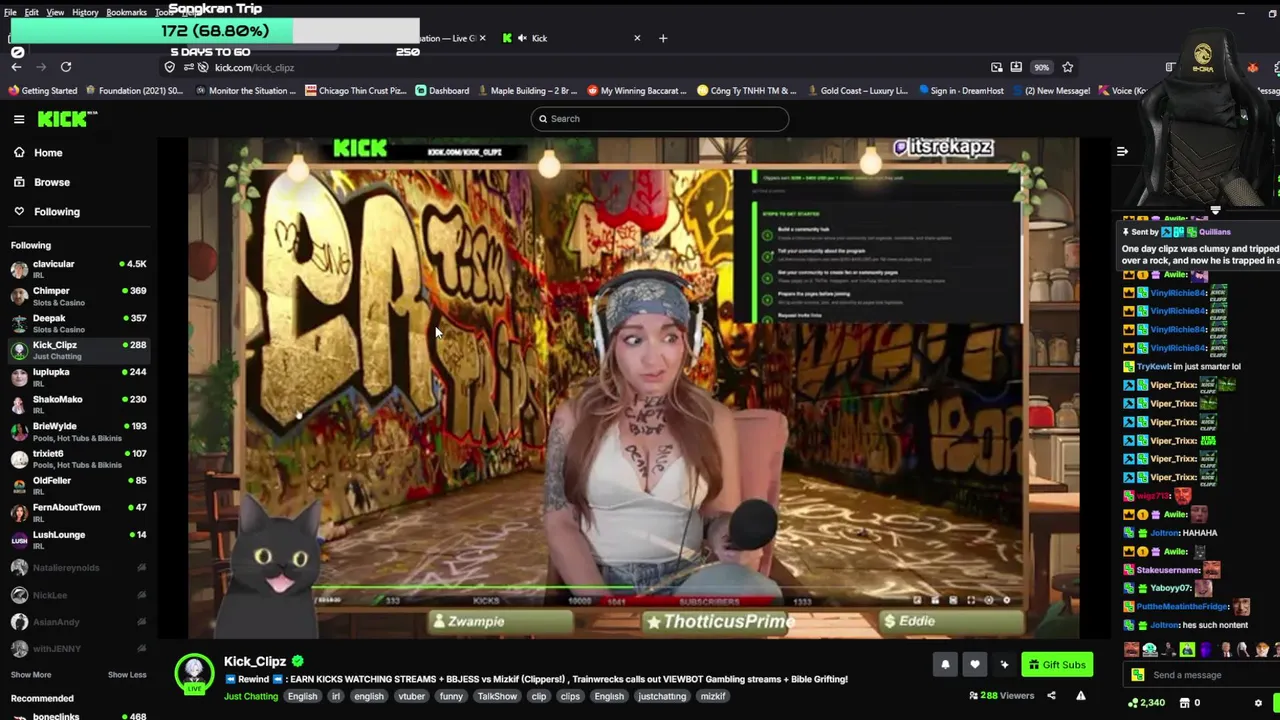Open ShakoMako channel
Viewport: 1280px width, 720px height.
(79, 404)
